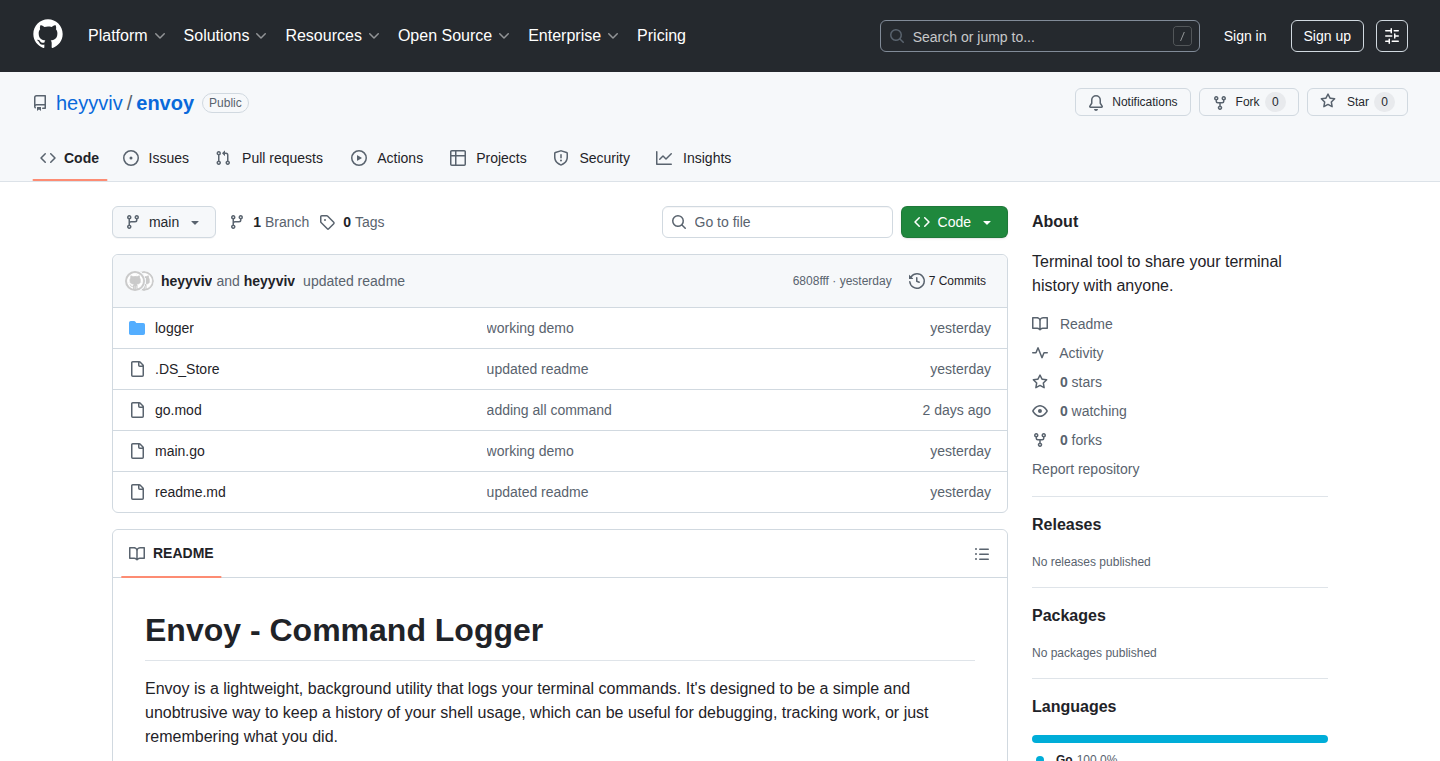
Task: Click Report repository link
Action: point(1086,469)
